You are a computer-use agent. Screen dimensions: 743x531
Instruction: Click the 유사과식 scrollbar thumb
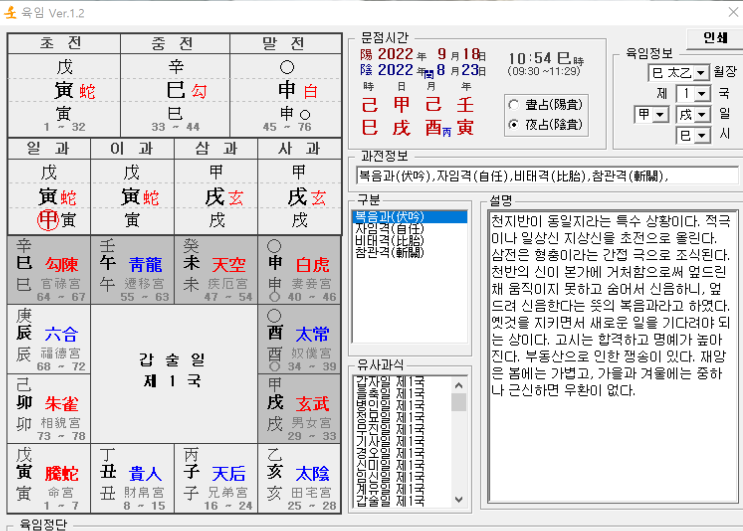tap(458, 402)
